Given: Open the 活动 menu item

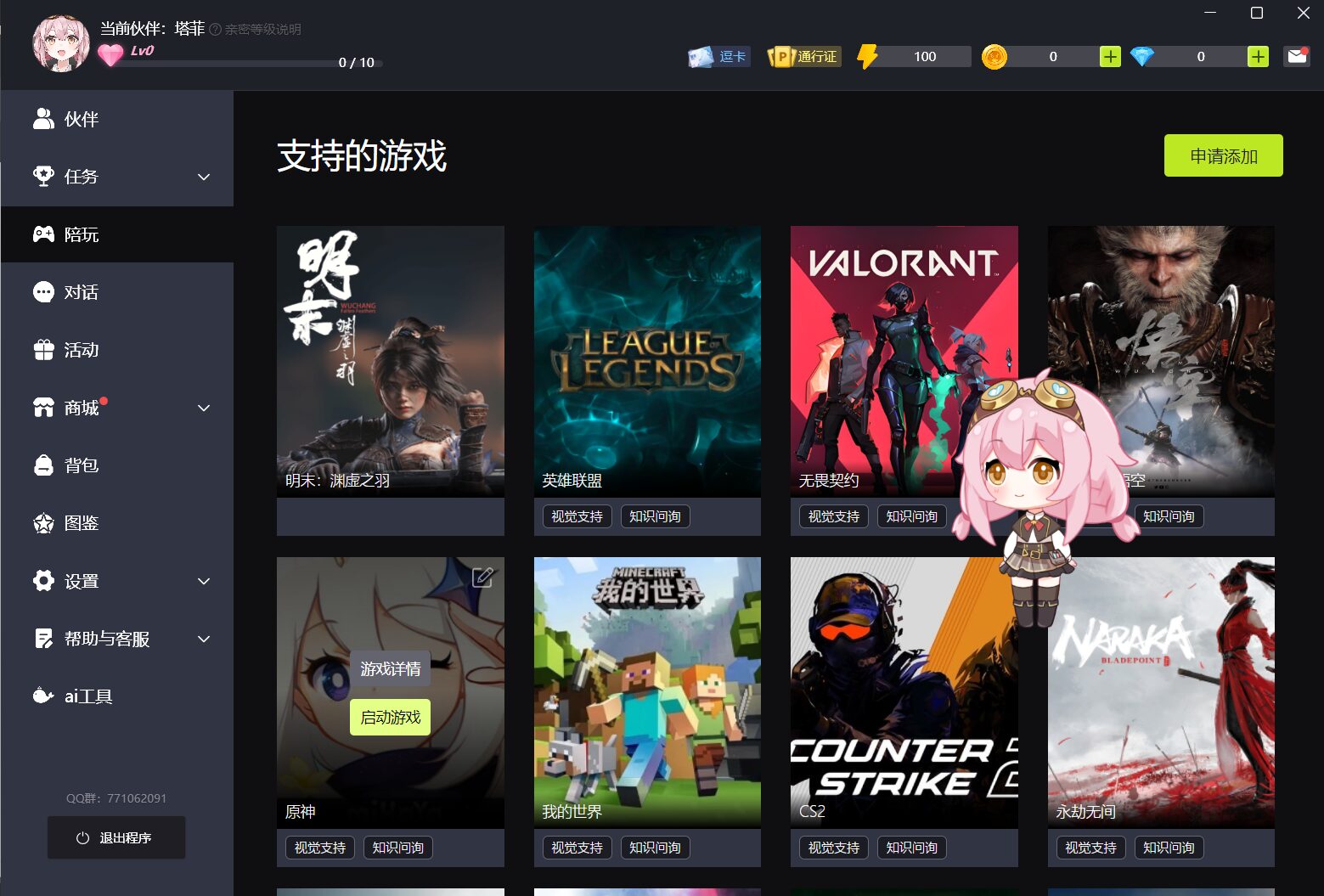Looking at the screenshot, I should (117, 350).
